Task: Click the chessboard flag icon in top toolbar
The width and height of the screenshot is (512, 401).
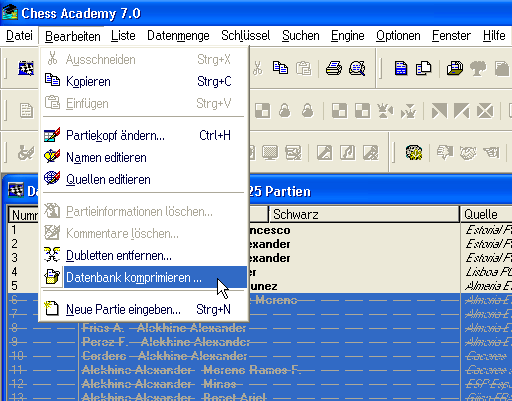Action: tap(26, 68)
